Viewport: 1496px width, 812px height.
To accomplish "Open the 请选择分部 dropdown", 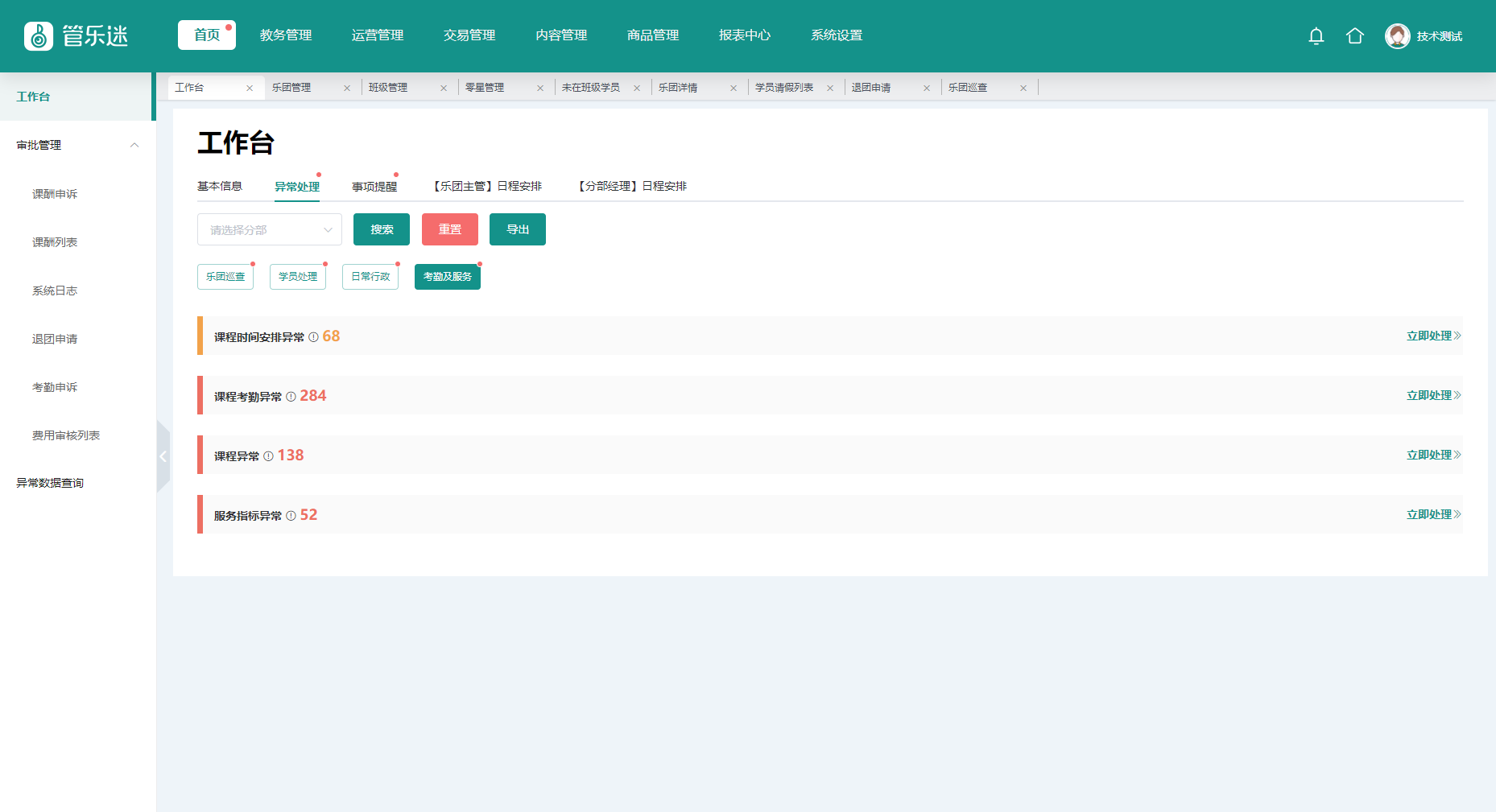I will tap(269, 230).
